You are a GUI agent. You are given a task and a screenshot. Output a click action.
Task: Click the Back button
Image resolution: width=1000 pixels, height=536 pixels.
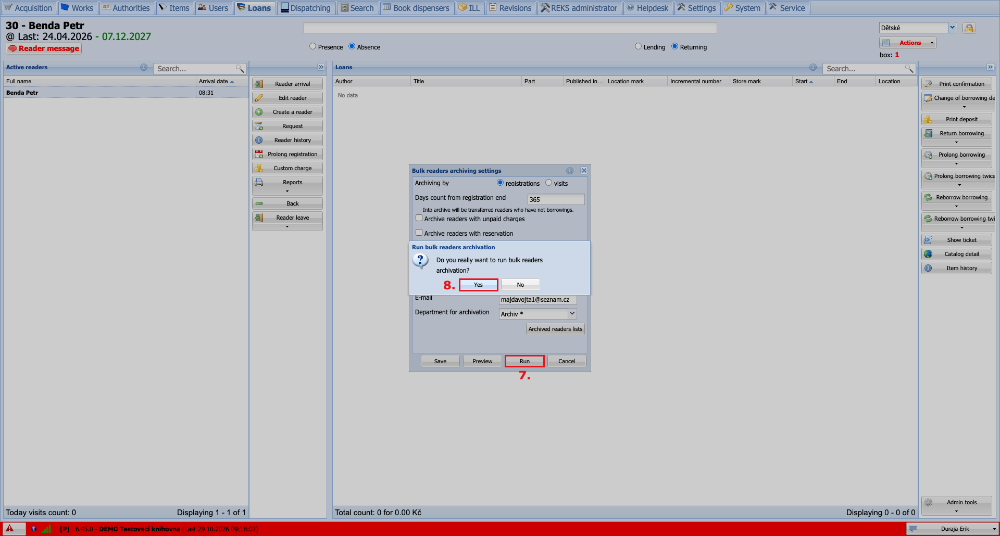tap(287, 204)
